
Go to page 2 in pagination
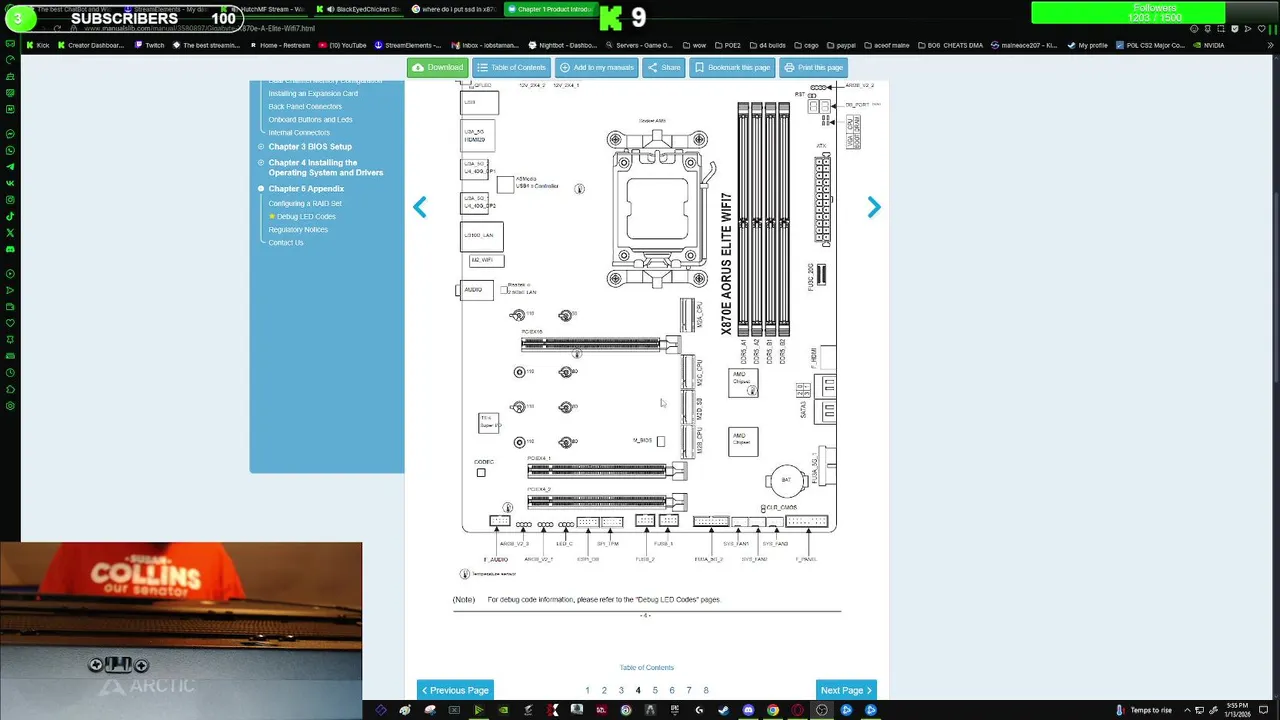(x=604, y=690)
